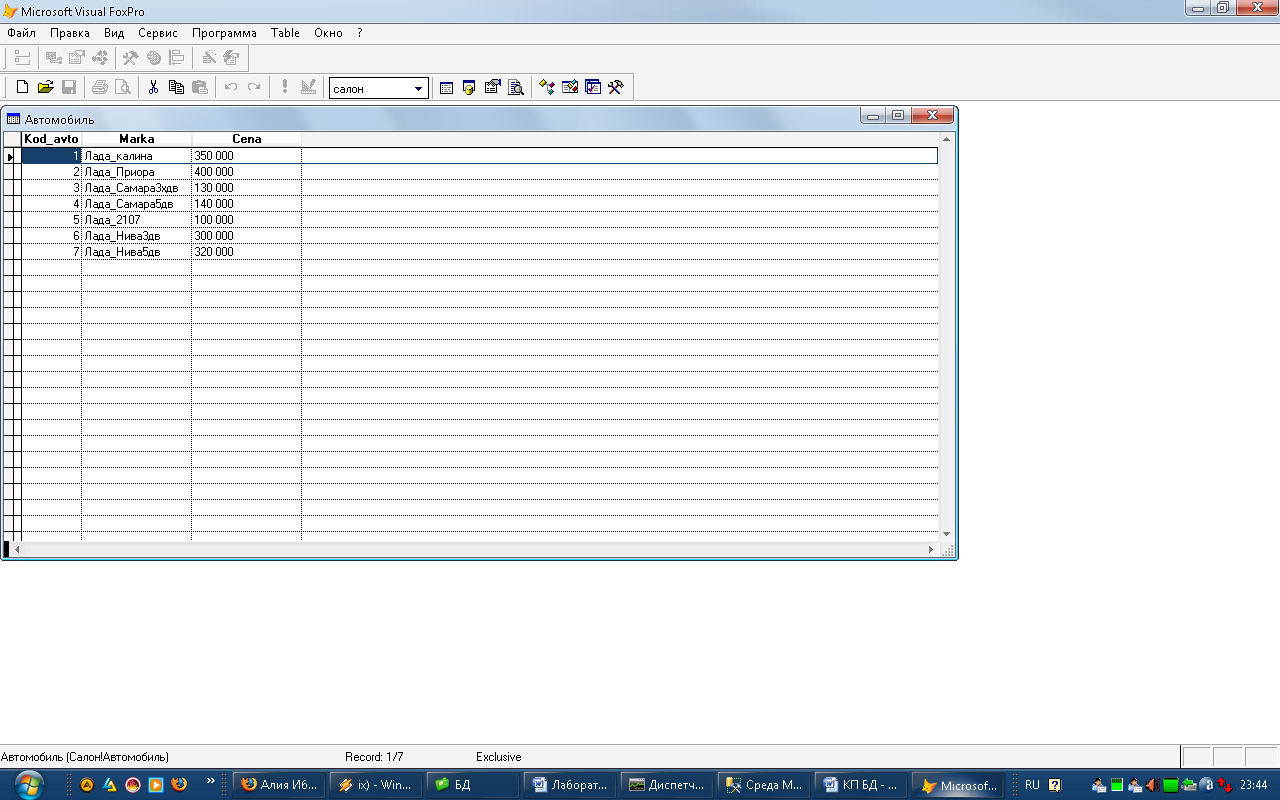Click the price cell 350 000
Screen dimensions: 1280x800
click(x=246, y=156)
